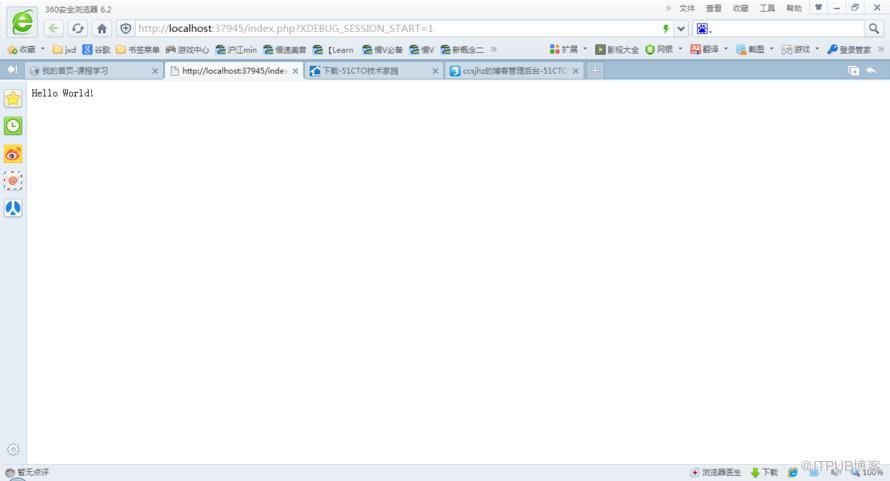Screen dimensions: 890x481
Task: Open sidebar settings gear icon
Action: click(x=14, y=450)
